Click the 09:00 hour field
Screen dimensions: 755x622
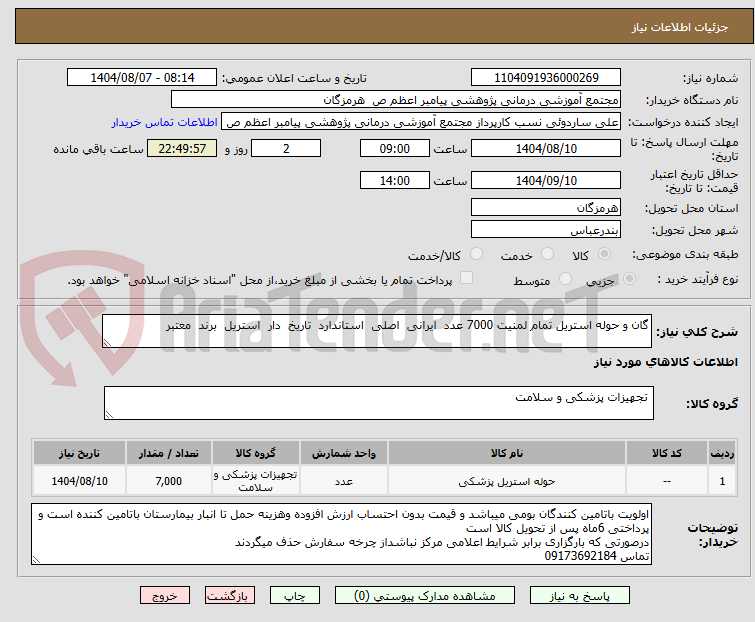tap(394, 148)
